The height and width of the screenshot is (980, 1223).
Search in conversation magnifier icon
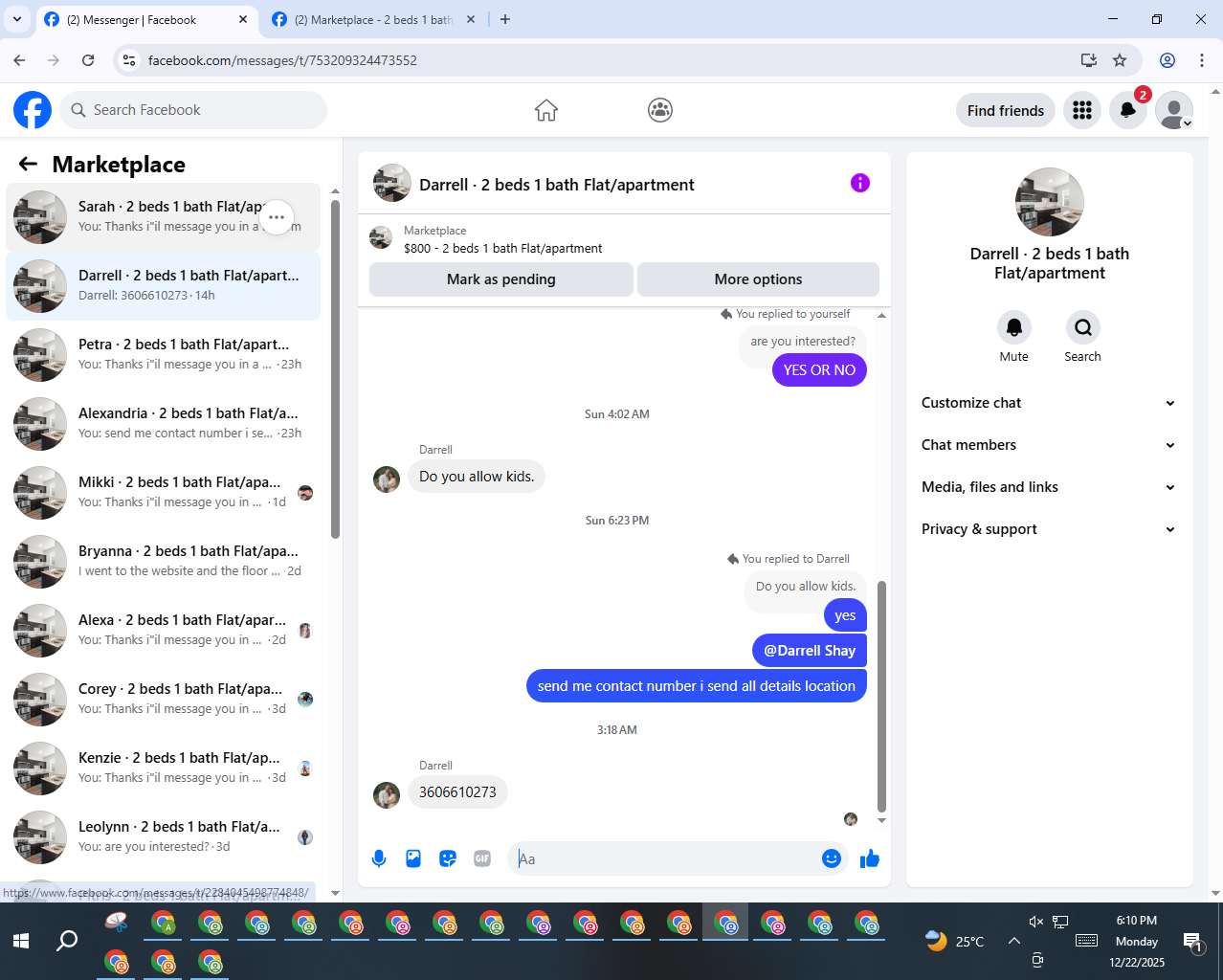[1083, 327]
